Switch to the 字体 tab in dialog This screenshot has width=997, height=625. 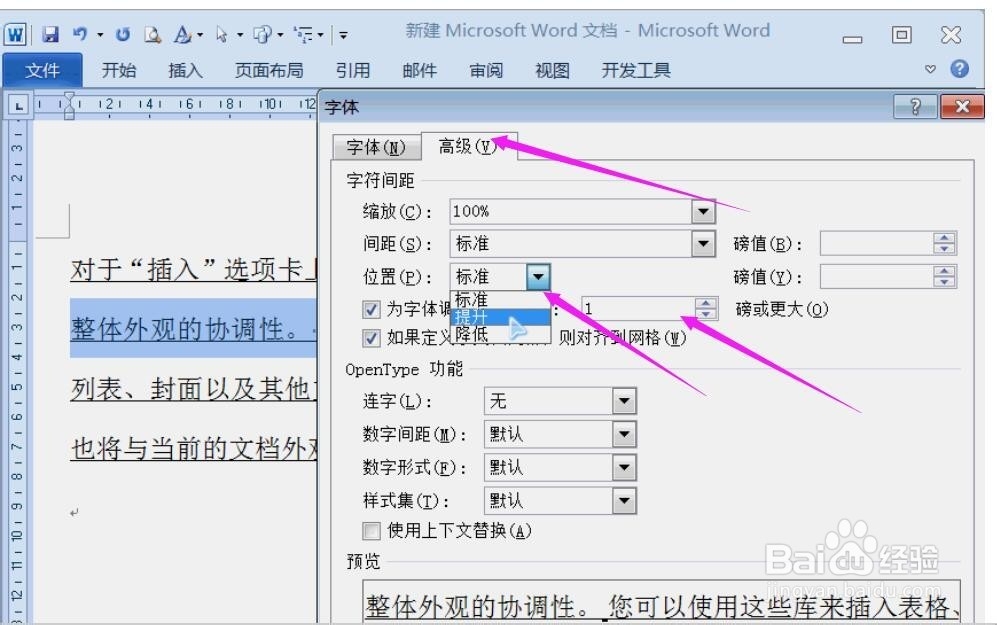375,147
